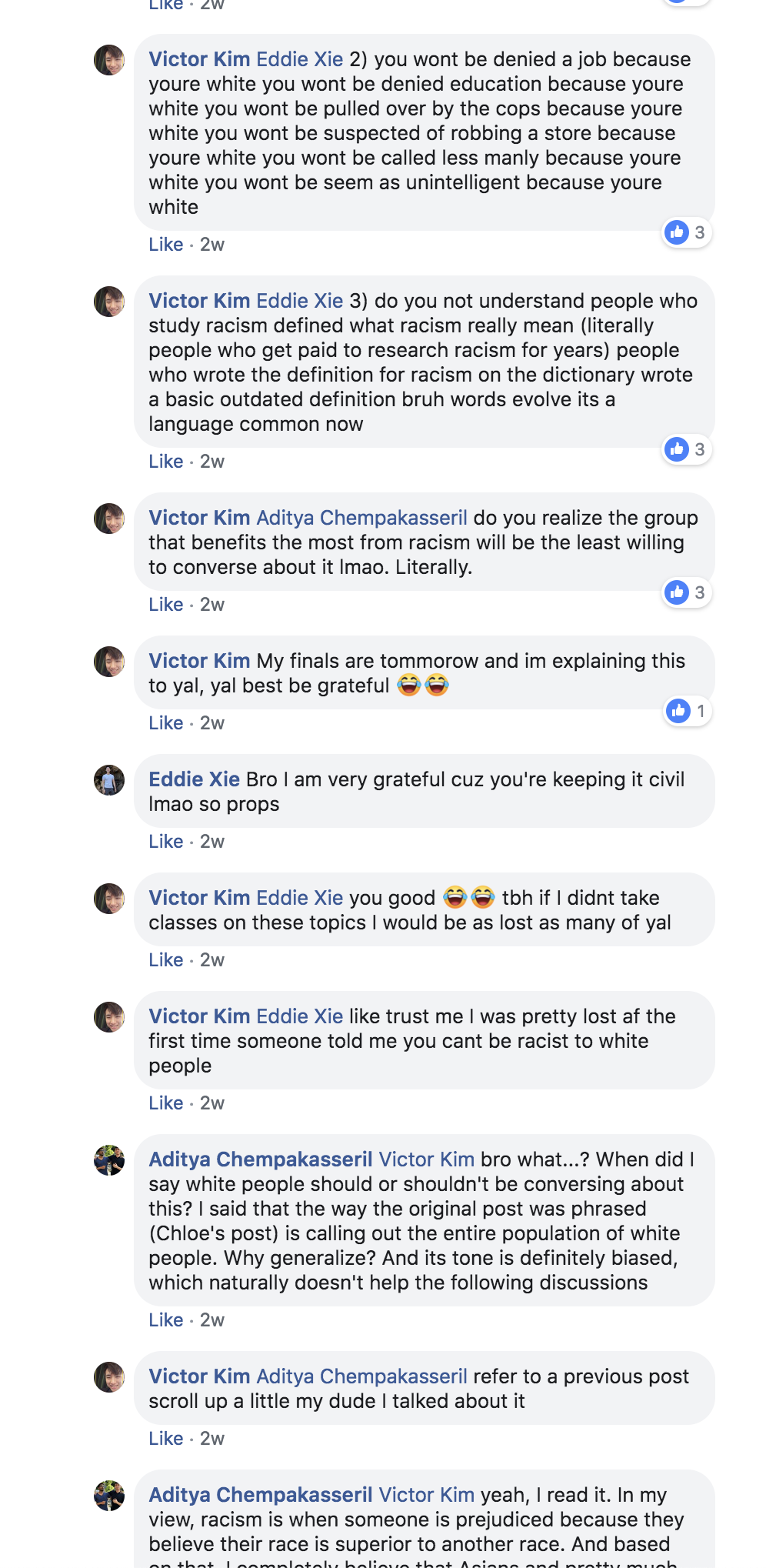Click the Victor Kim author name on the "2) you wont be denied" comment
The height and width of the screenshot is (1568, 766).
point(199,59)
